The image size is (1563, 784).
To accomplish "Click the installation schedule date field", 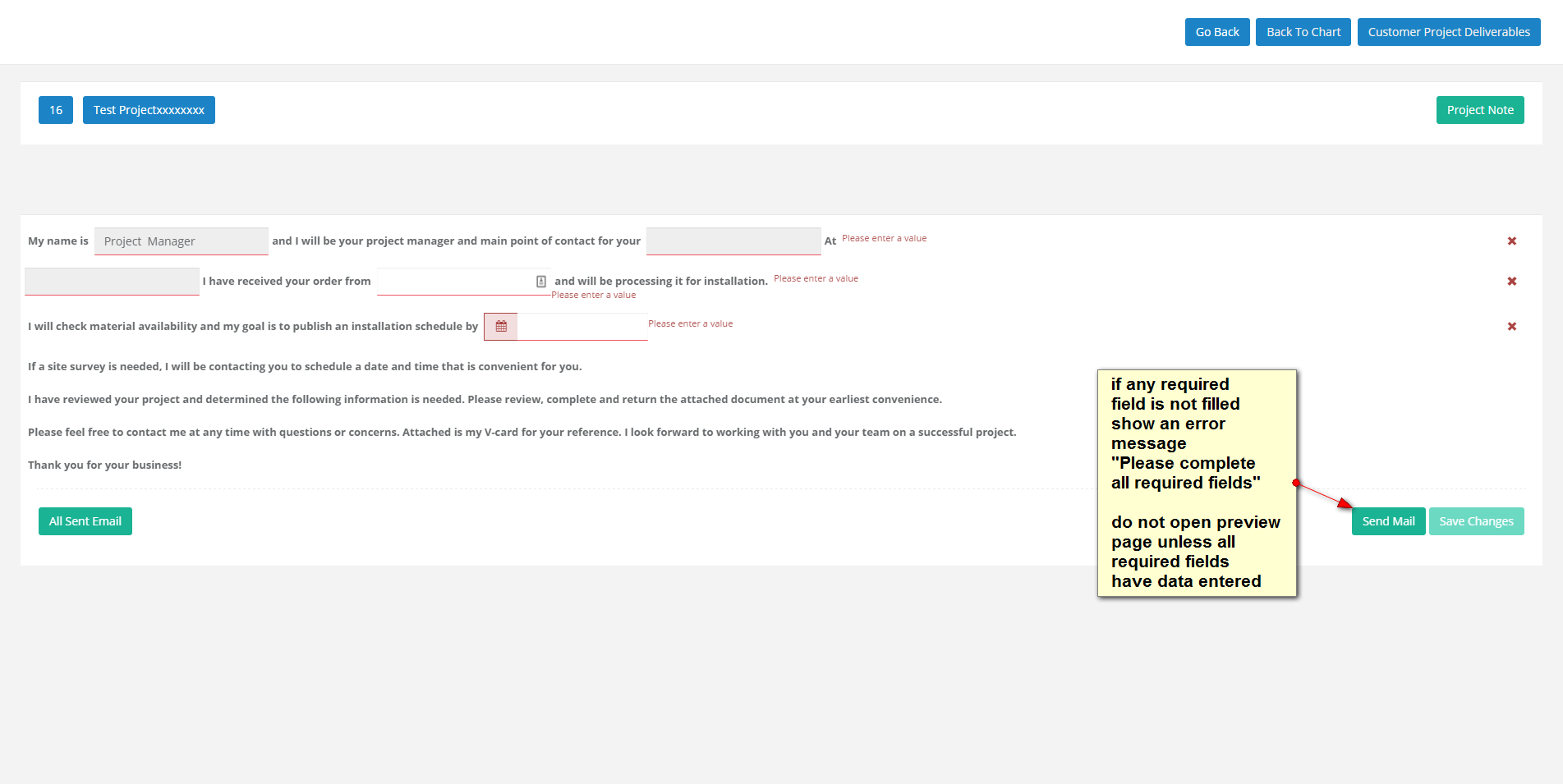I will (582, 327).
